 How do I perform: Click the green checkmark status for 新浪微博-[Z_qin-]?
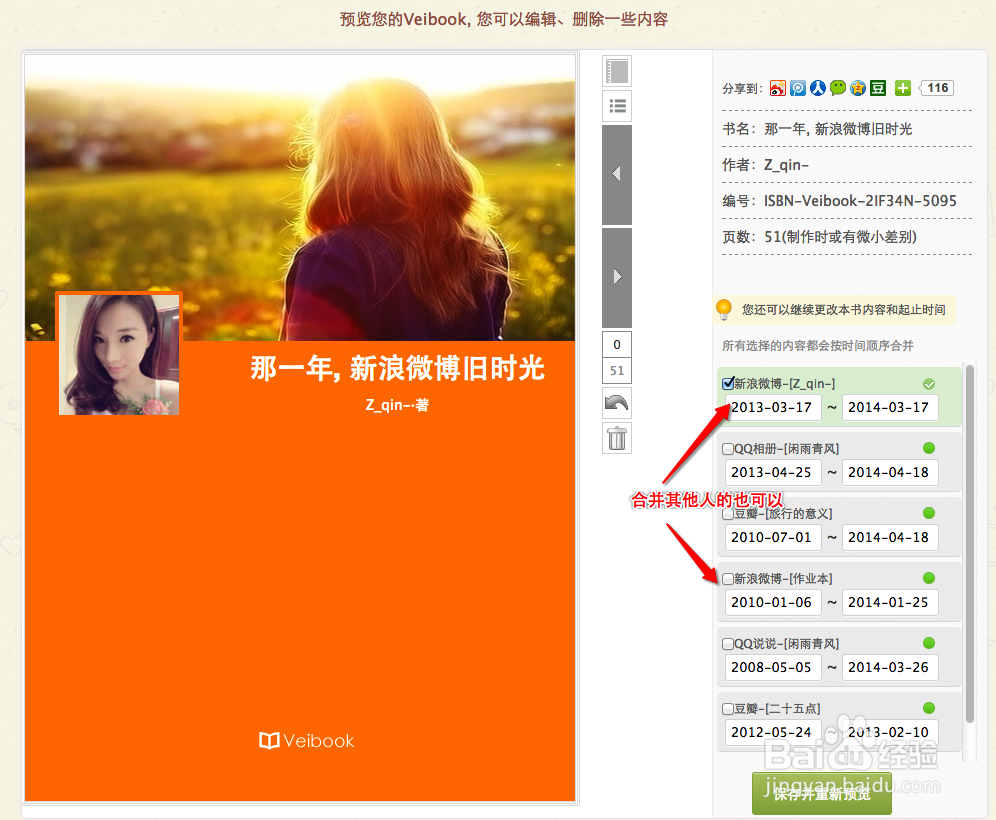coord(929,384)
